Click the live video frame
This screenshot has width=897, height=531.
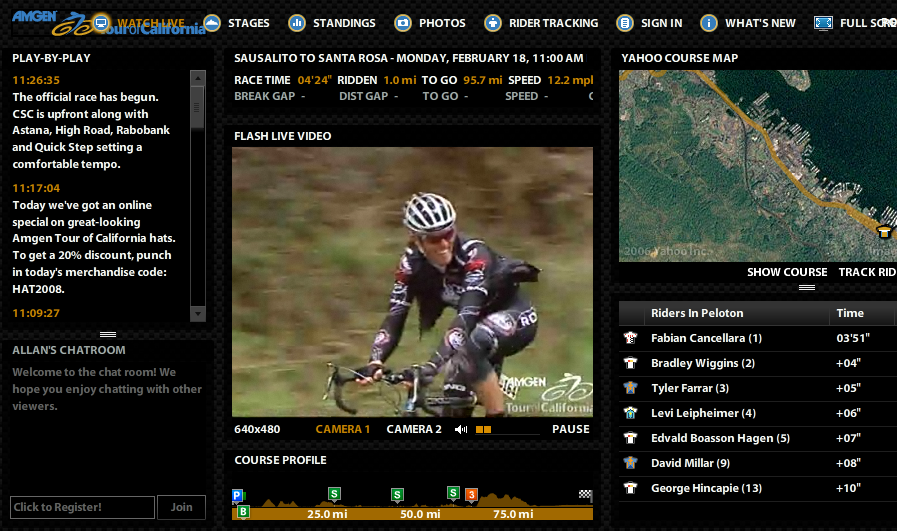pos(412,282)
